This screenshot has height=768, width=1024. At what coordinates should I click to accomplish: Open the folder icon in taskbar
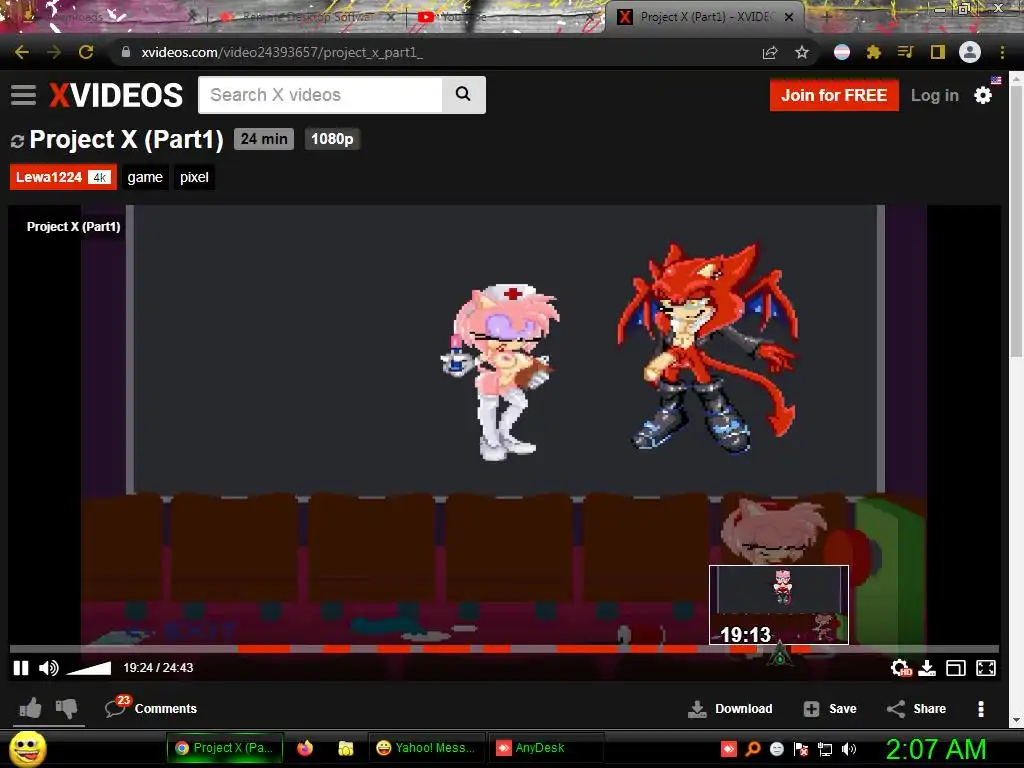[345, 748]
